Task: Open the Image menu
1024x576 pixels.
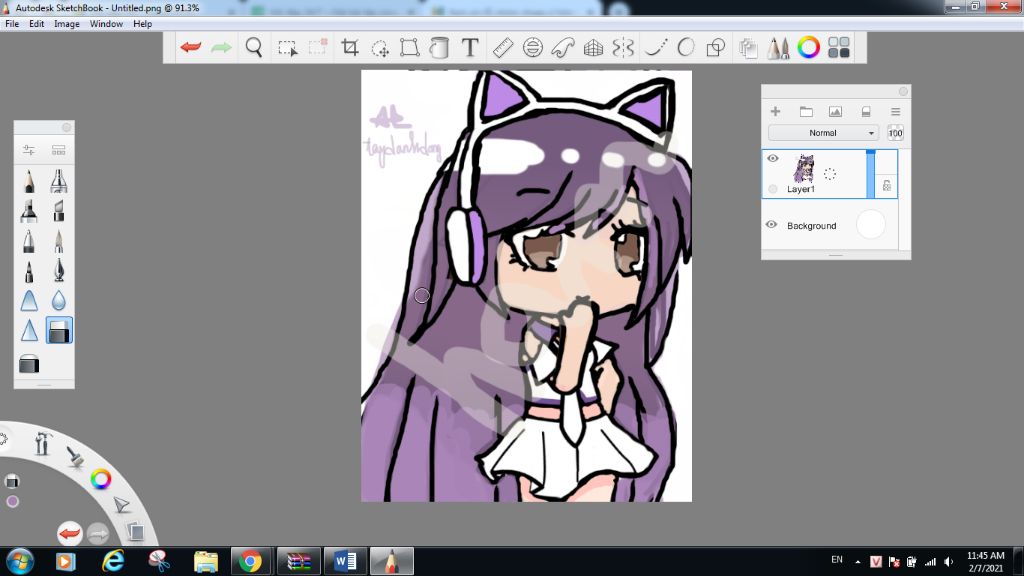Action: (67, 24)
